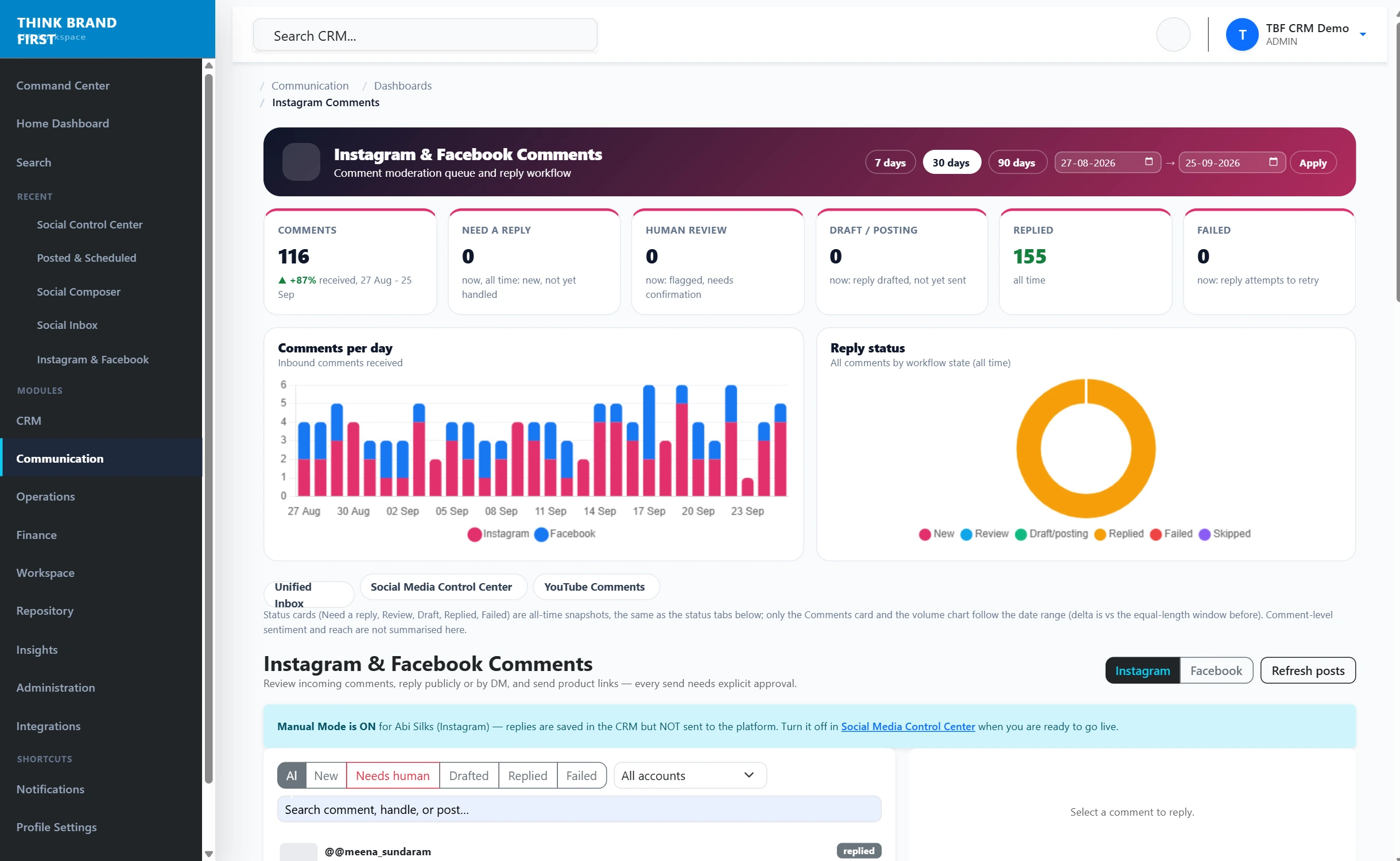Open calendar picker for start date 27-08-2026
Image resolution: width=1400 pixels, height=861 pixels.
point(1149,162)
